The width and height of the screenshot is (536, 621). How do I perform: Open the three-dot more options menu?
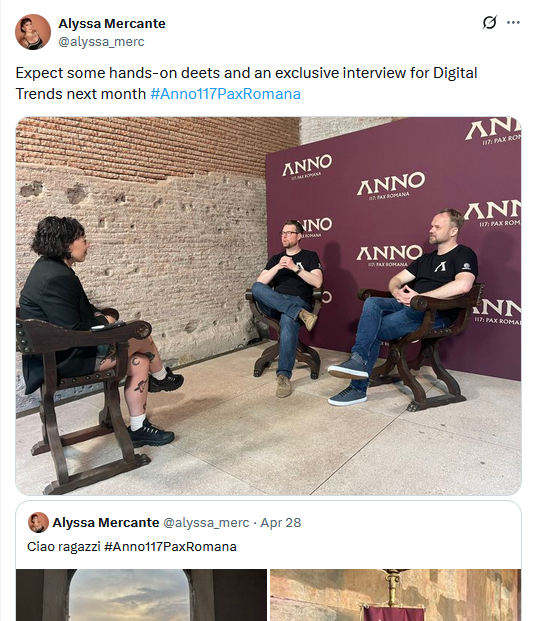tap(513, 23)
